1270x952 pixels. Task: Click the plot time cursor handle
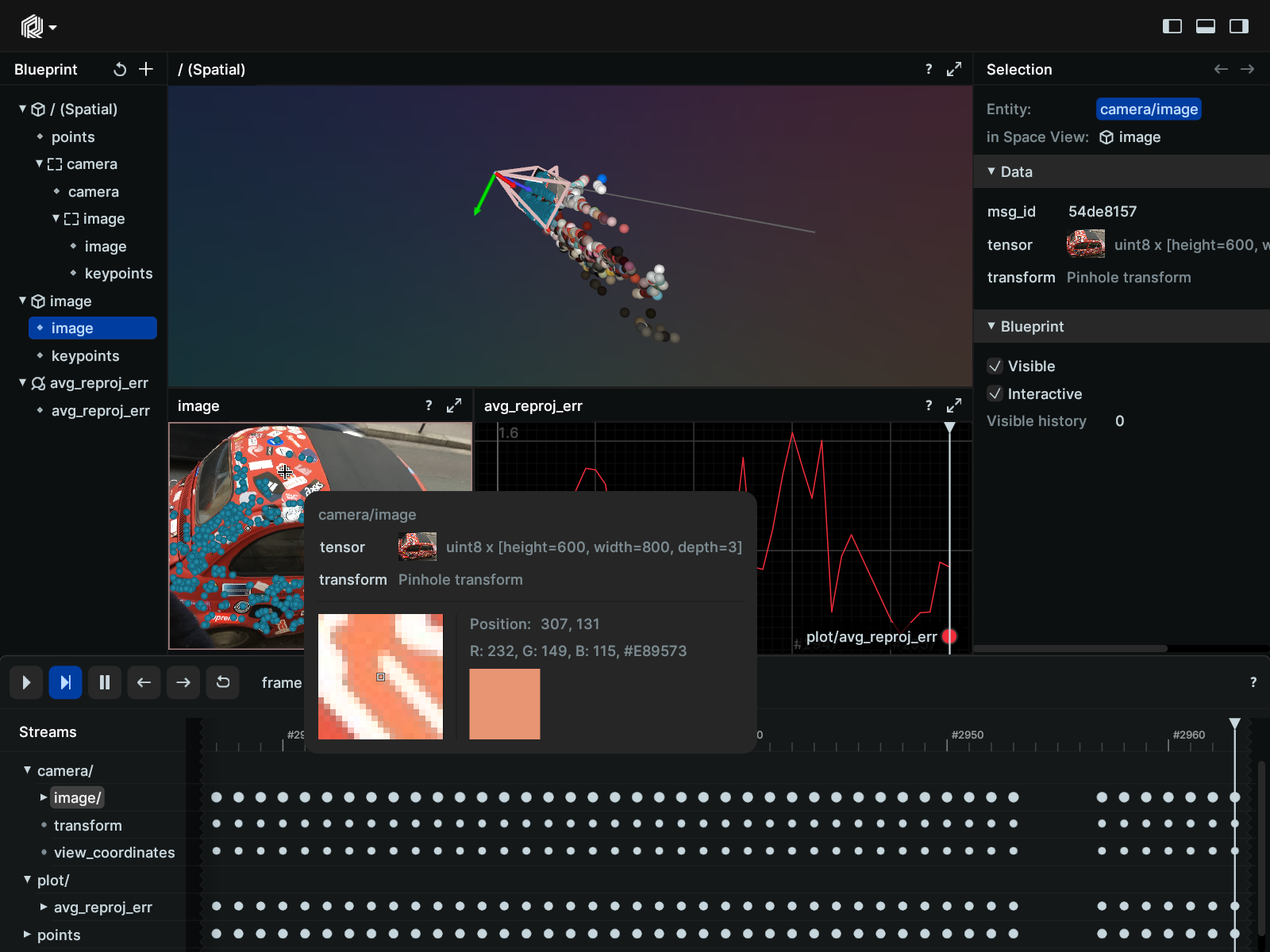(x=949, y=428)
